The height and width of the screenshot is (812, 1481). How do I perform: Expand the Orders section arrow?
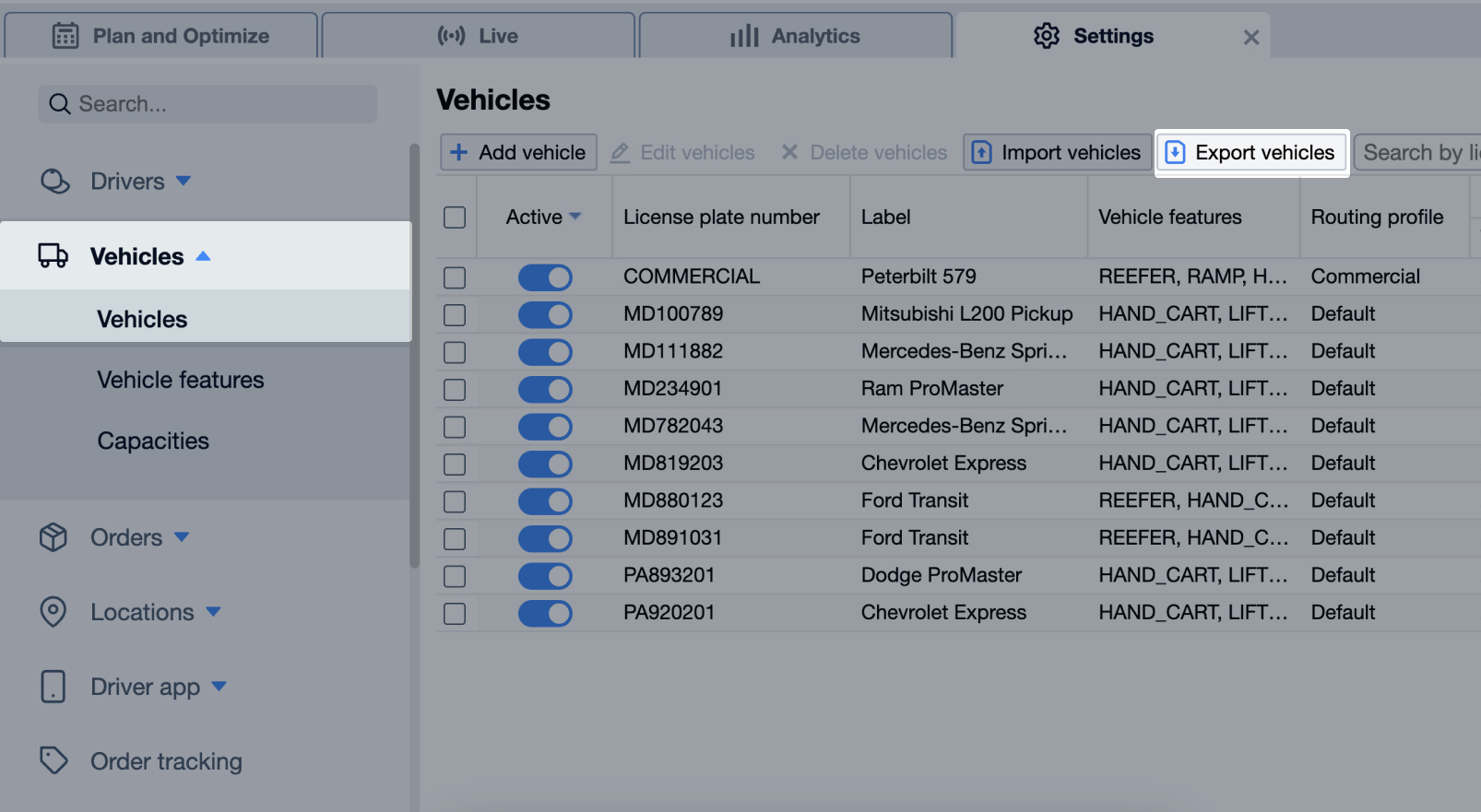point(182,536)
